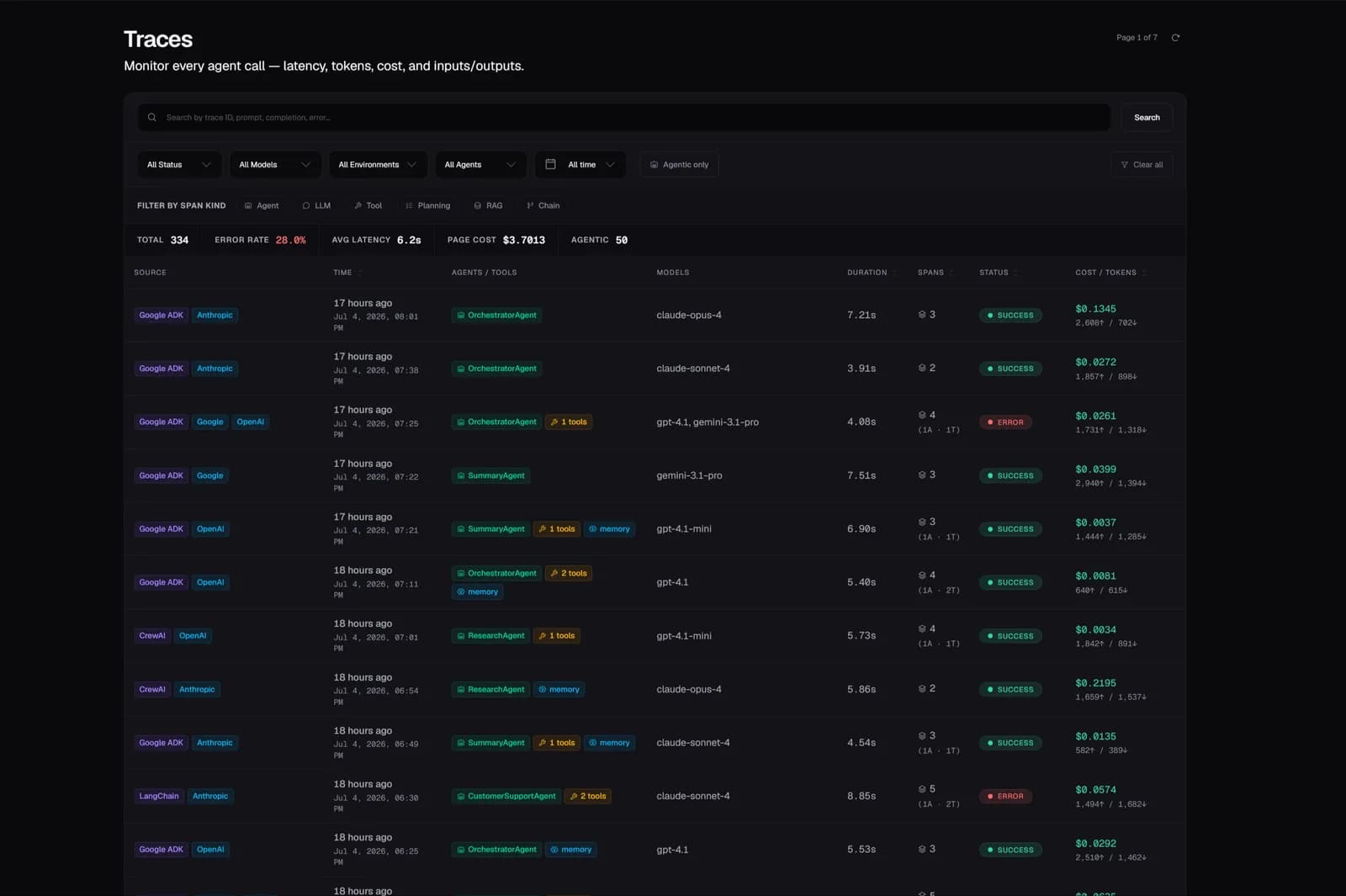Click the ResearchAgent tag in the gpt-4.1-mini 5.73s row
1346x896 pixels.
[490, 636]
